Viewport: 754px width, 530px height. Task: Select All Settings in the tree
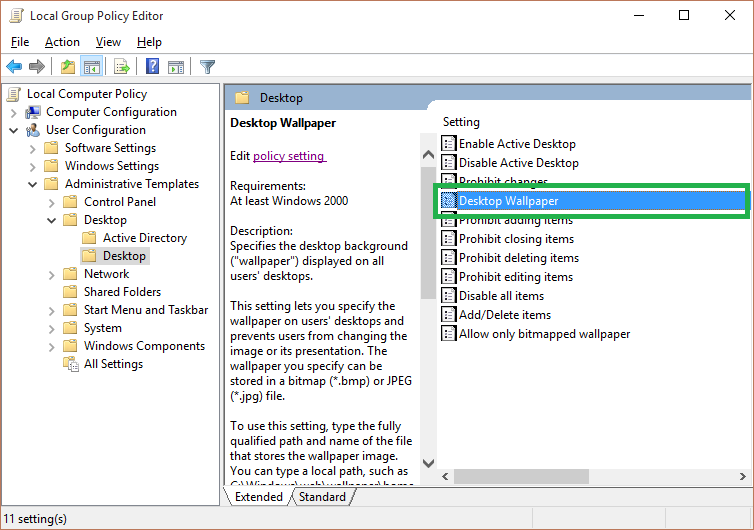[113, 364]
